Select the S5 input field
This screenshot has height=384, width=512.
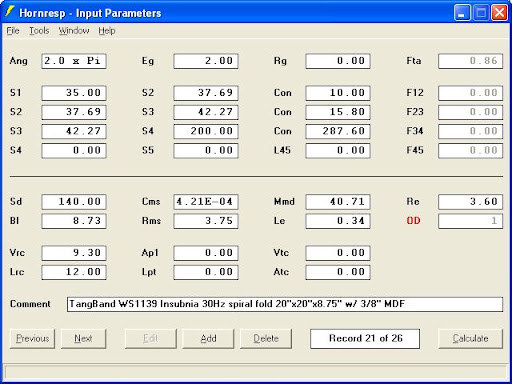tap(206, 150)
